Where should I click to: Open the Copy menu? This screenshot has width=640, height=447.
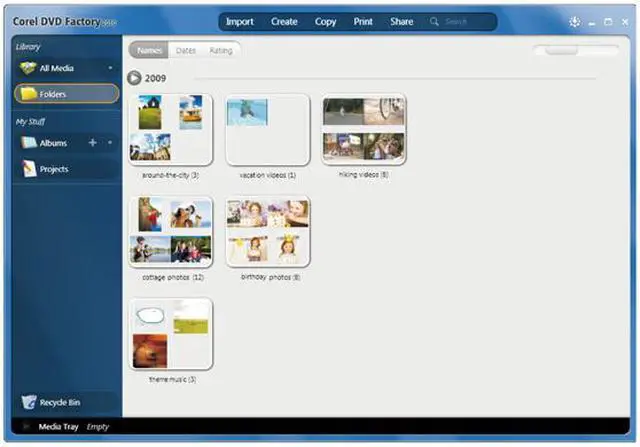[x=325, y=22]
